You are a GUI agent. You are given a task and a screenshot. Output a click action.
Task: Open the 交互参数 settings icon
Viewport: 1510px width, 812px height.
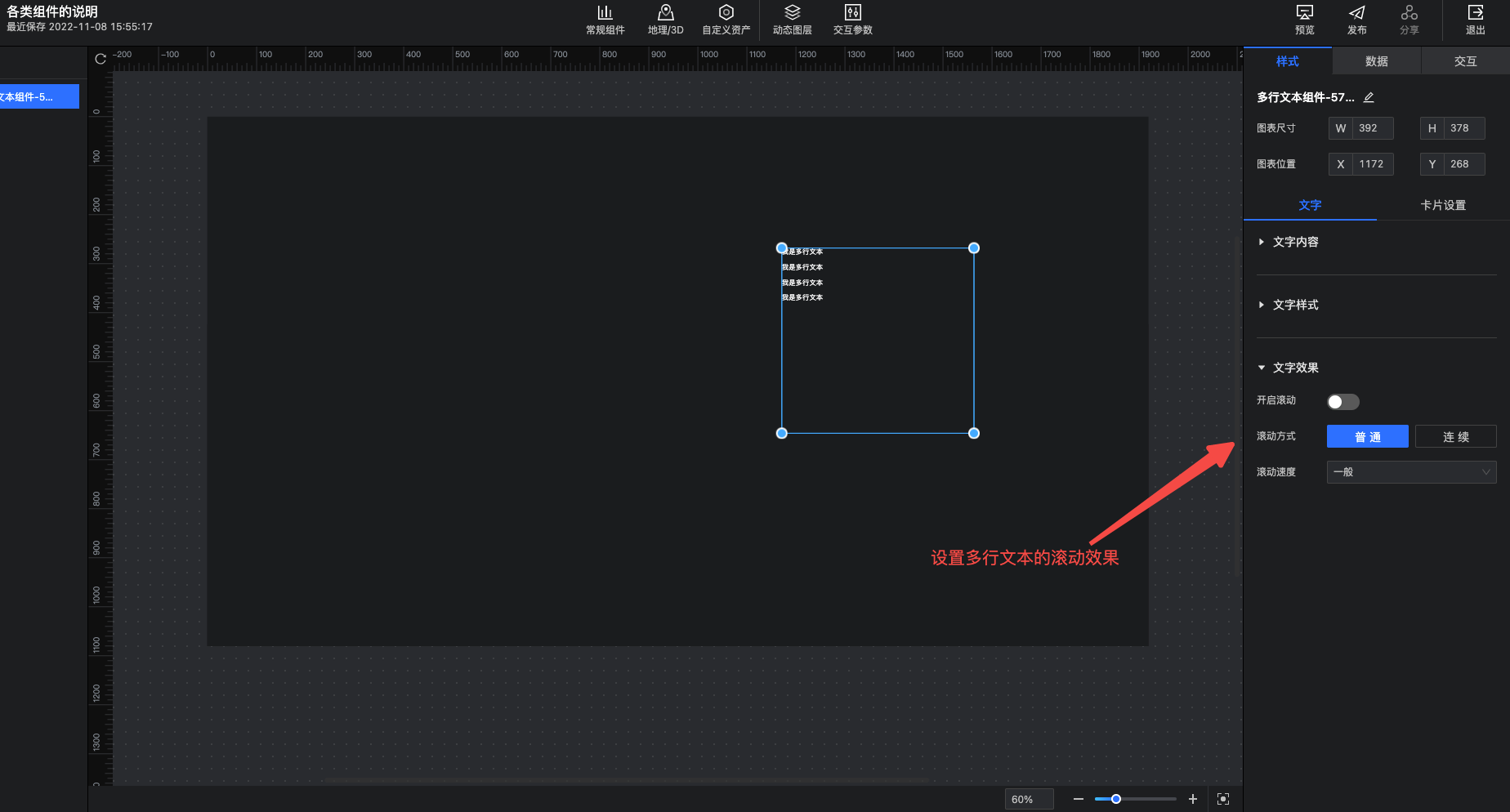[852, 13]
